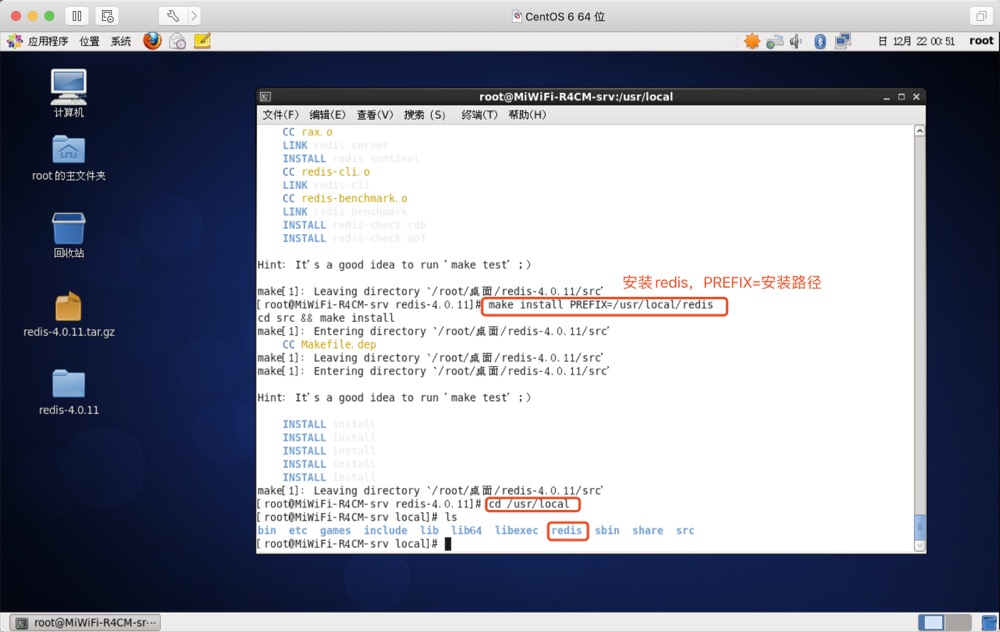This screenshot has width=1000, height=632.
Task: Click the terminal task button in bottom taskbar
Action: tap(87, 622)
